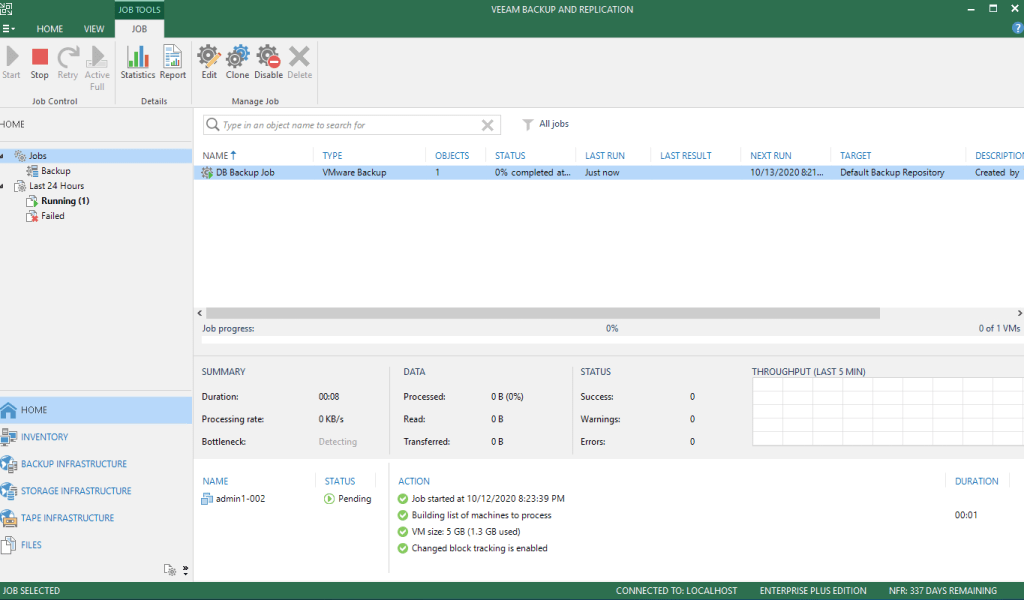Clone the selected job
This screenshot has width=1024, height=600.
pyautogui.click(x=237, y=62)
